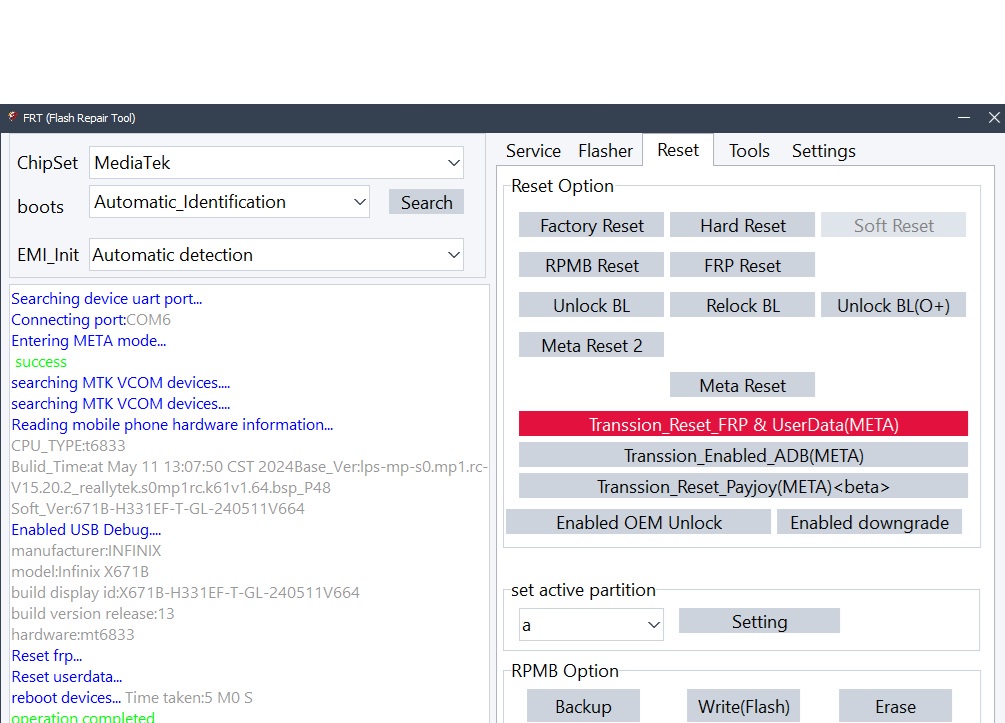This screenshot has height=723, width=1005.
Task: Select Transsion_Reset_FRP & UserData(META)
Action: point(743,425)
